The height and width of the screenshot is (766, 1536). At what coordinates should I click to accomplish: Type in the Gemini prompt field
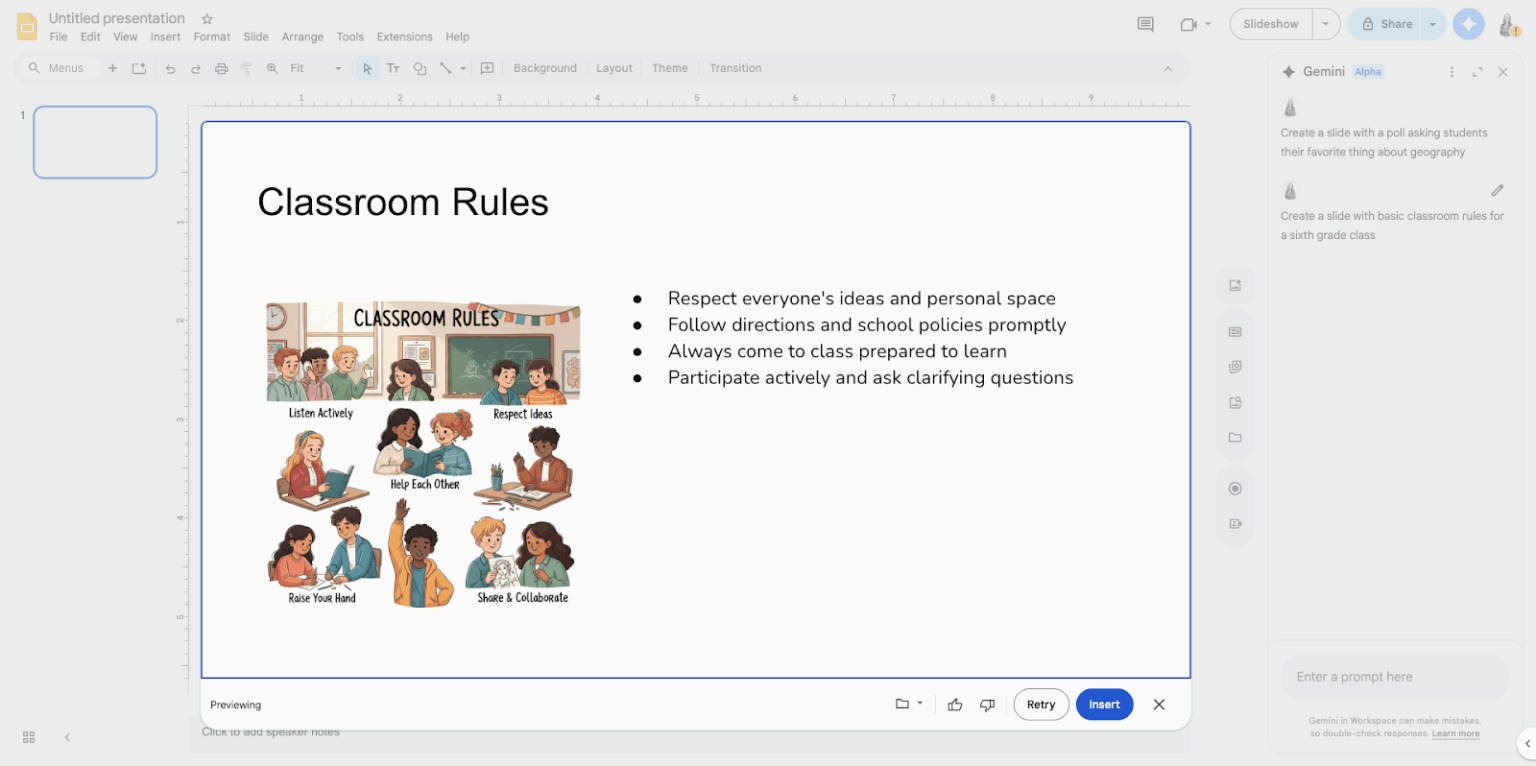1393,677
